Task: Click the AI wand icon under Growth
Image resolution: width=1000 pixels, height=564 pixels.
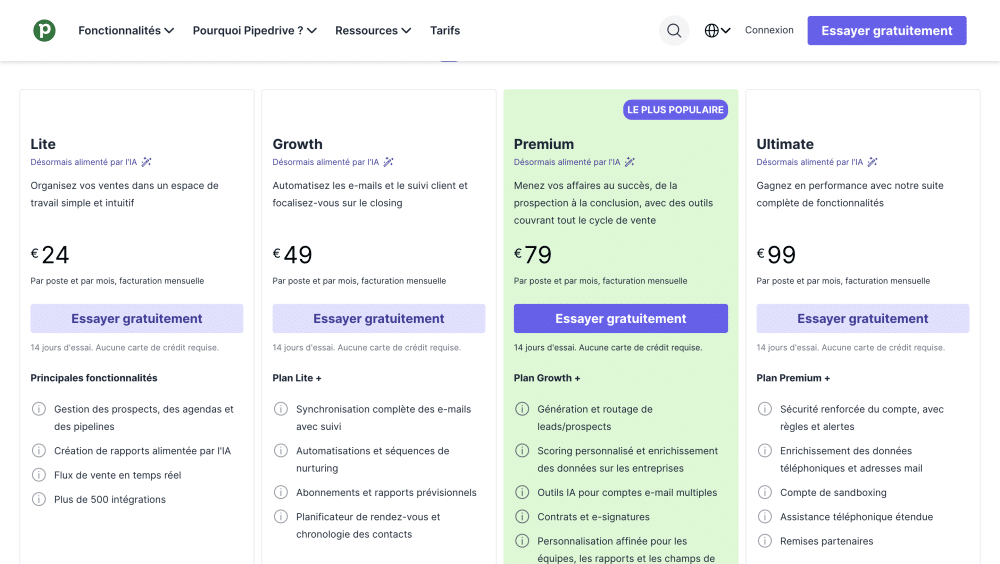Action: tap(388, 162)
